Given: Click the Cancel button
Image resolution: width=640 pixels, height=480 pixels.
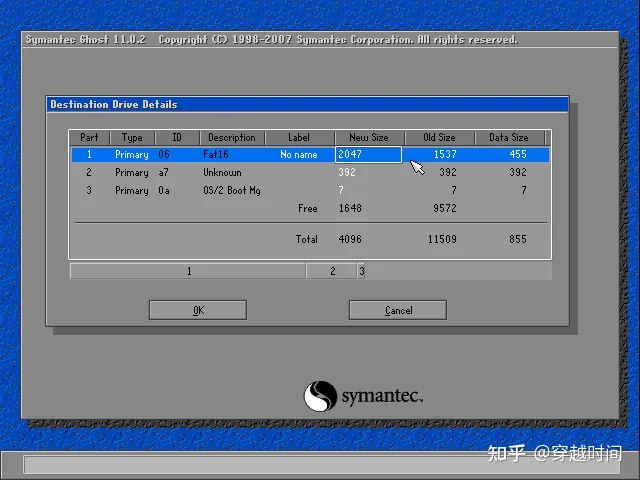Looking at the screenshot, I should 398,310.
